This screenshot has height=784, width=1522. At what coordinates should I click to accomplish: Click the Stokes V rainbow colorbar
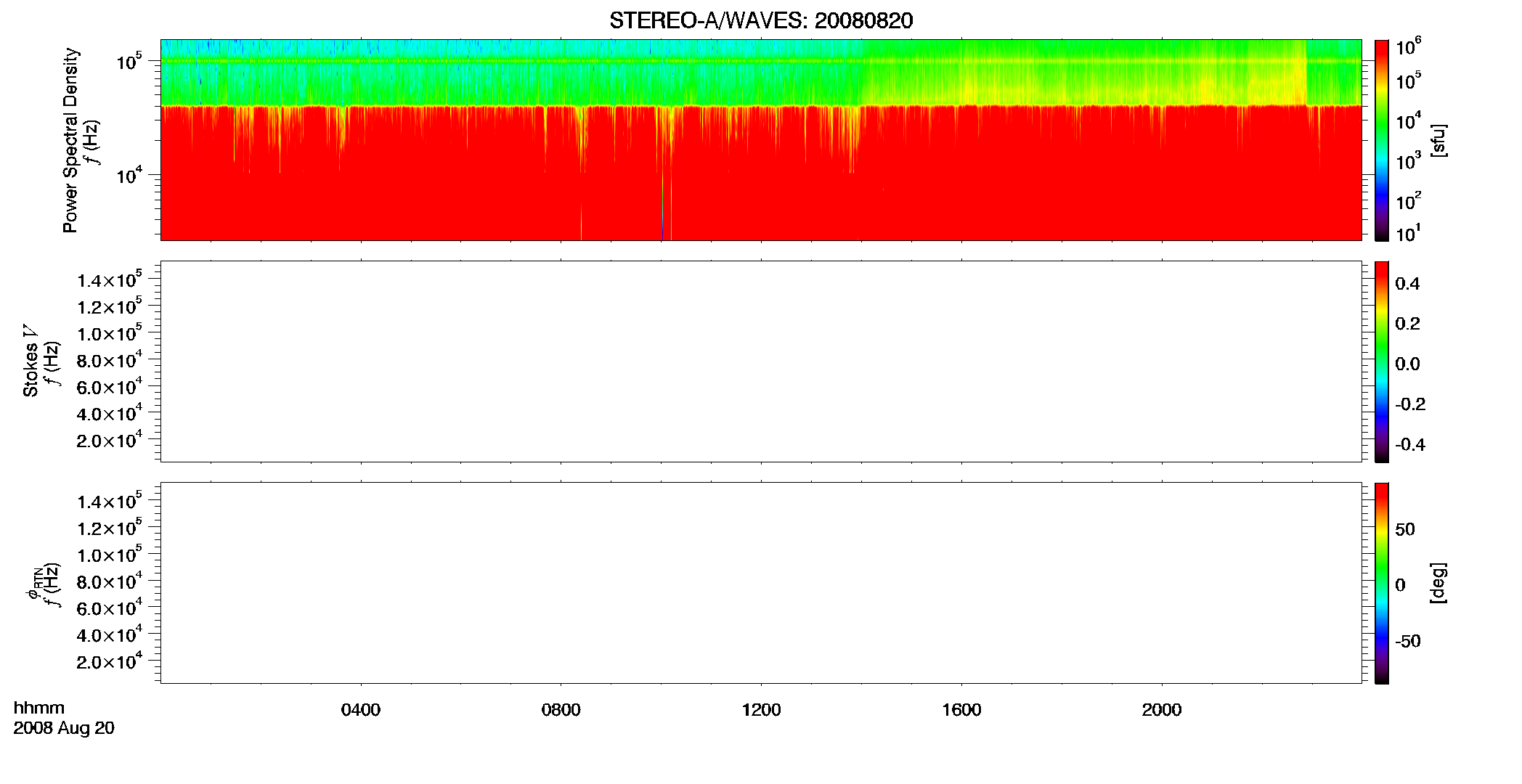tap(1382, 362)
